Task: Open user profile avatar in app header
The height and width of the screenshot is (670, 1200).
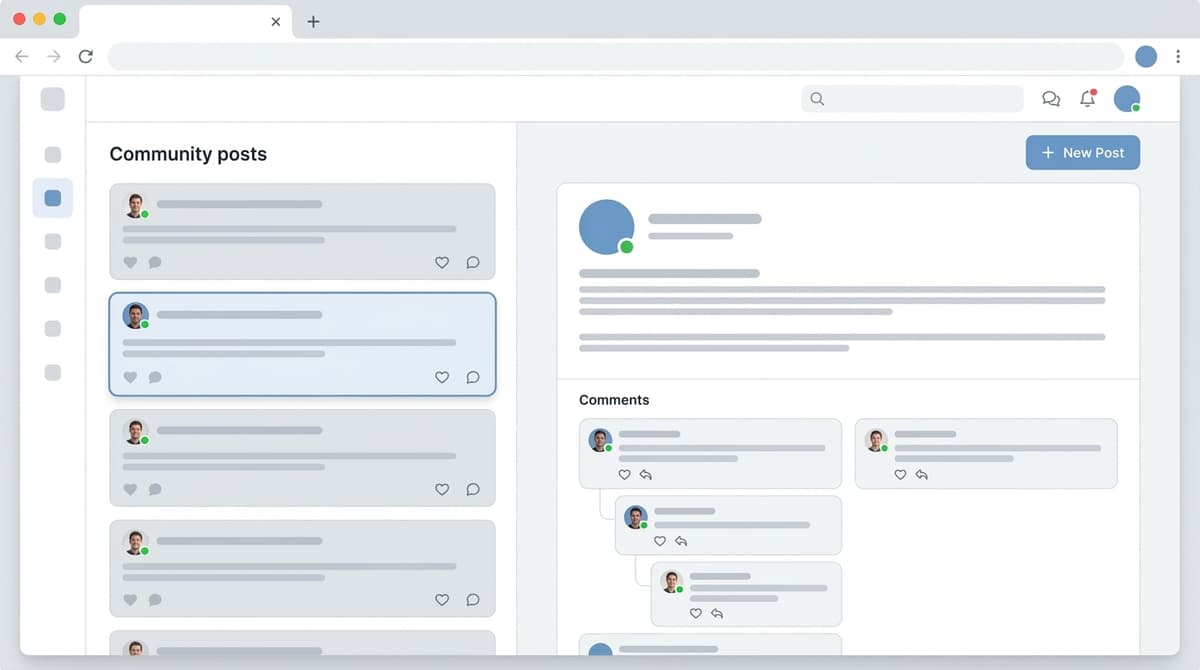Action: (x=1127, y=99)
